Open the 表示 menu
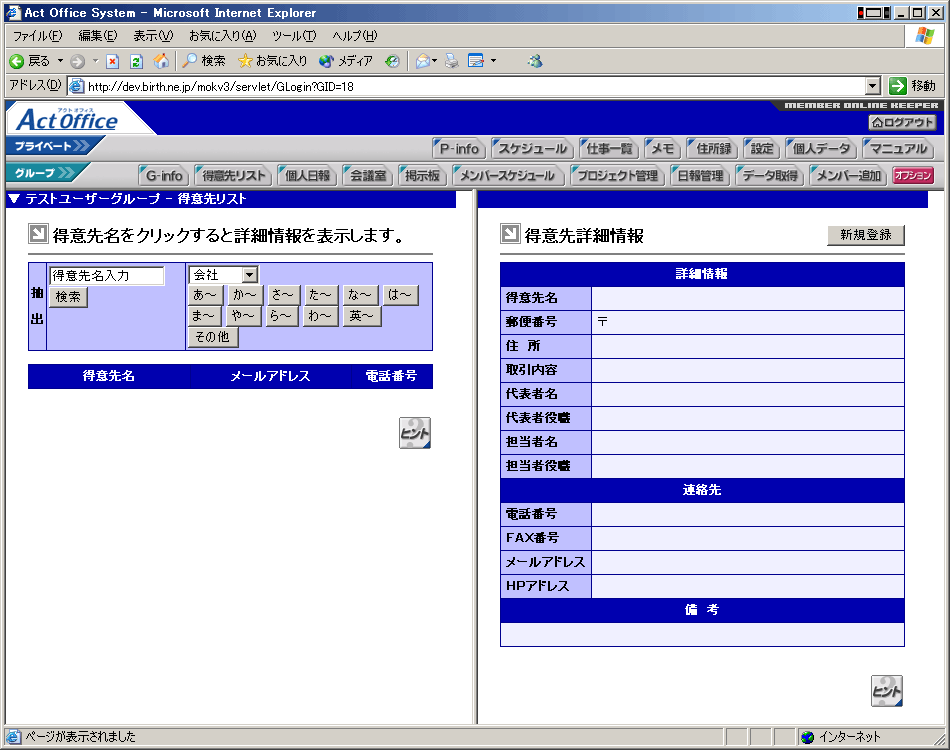Viewport: 950px width, 750px height. coord(152,36)
